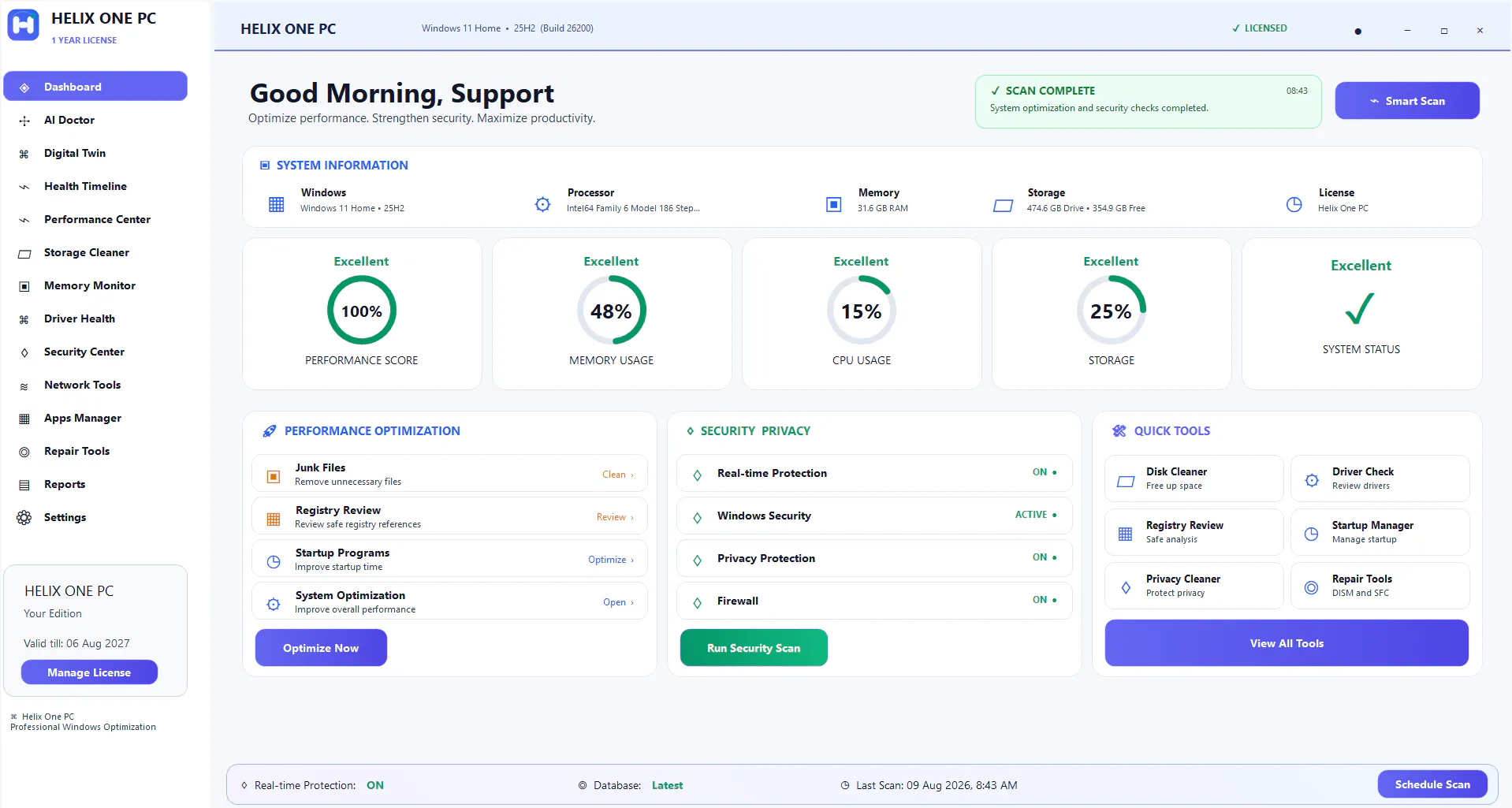Click the Scan Complete notification banner
Screen dimensions: 1512x808
(1149, 101)
